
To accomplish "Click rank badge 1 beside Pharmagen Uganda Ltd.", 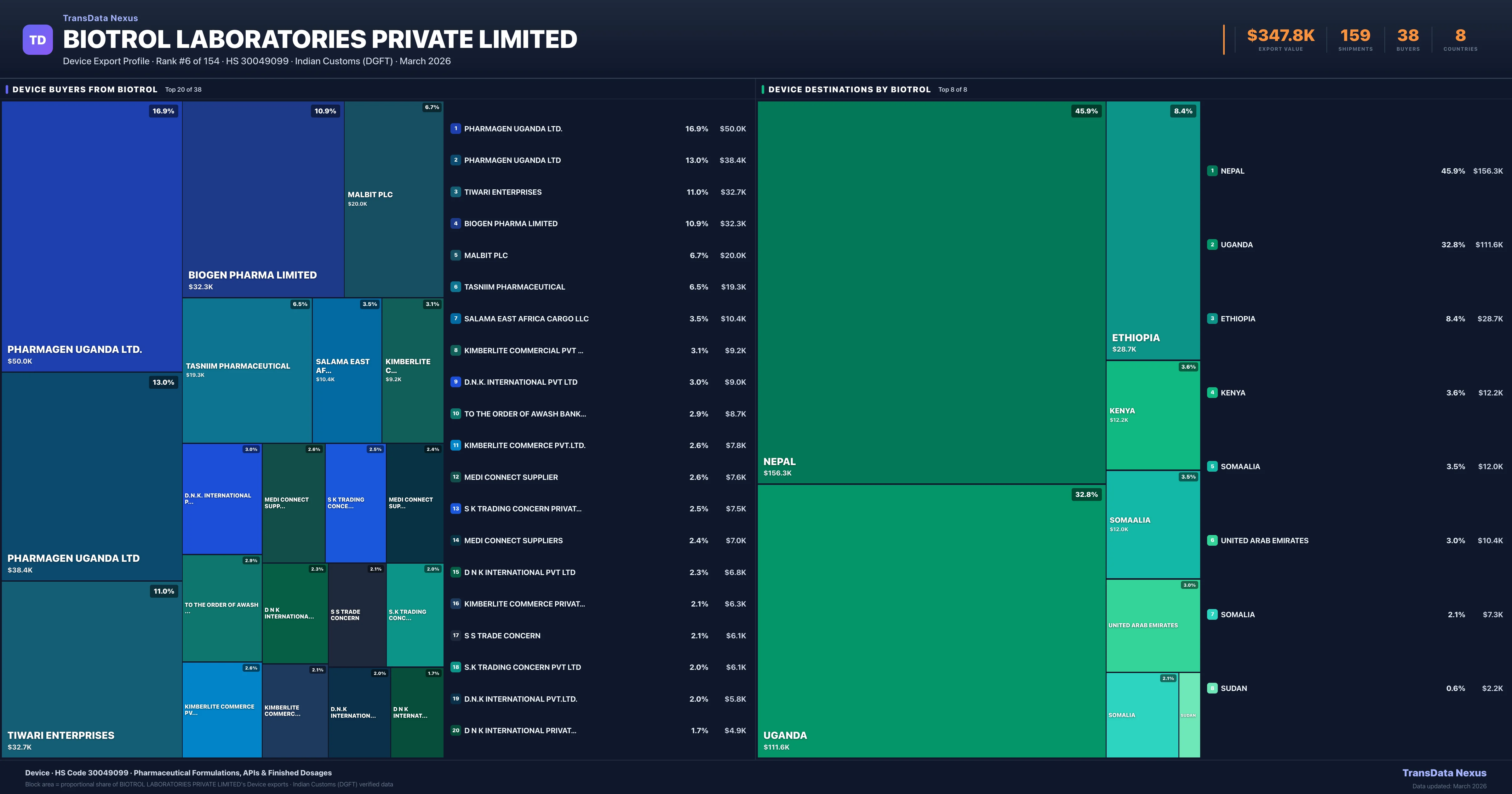I will (x=455, y=129).
